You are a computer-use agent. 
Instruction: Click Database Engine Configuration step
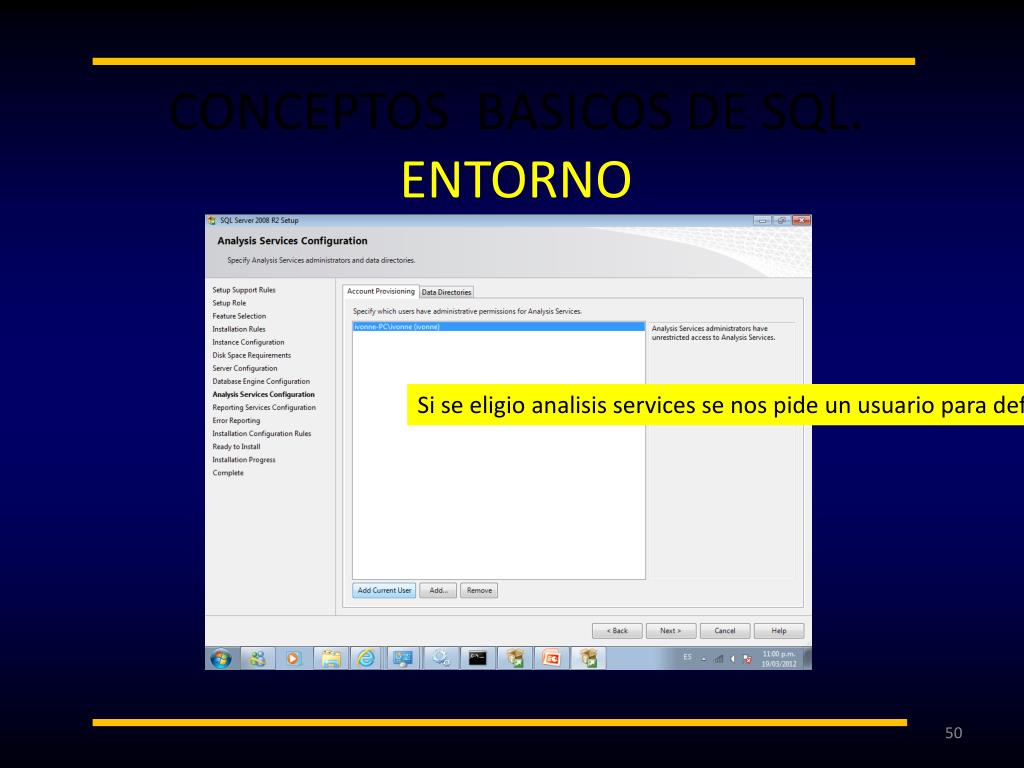(x=261, y=381)
